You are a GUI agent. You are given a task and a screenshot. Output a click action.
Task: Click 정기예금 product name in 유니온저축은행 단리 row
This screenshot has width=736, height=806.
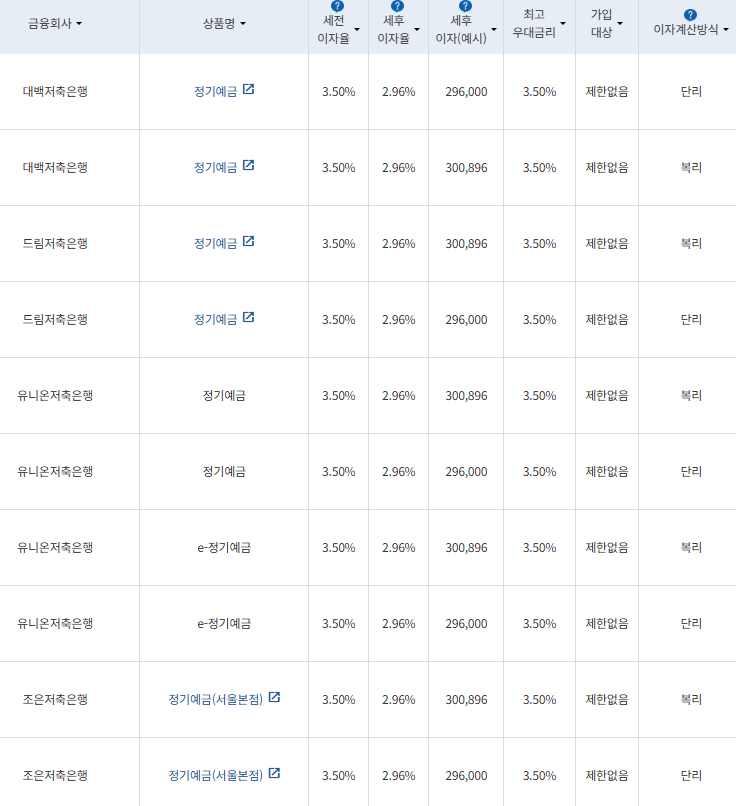click(224, 472)
